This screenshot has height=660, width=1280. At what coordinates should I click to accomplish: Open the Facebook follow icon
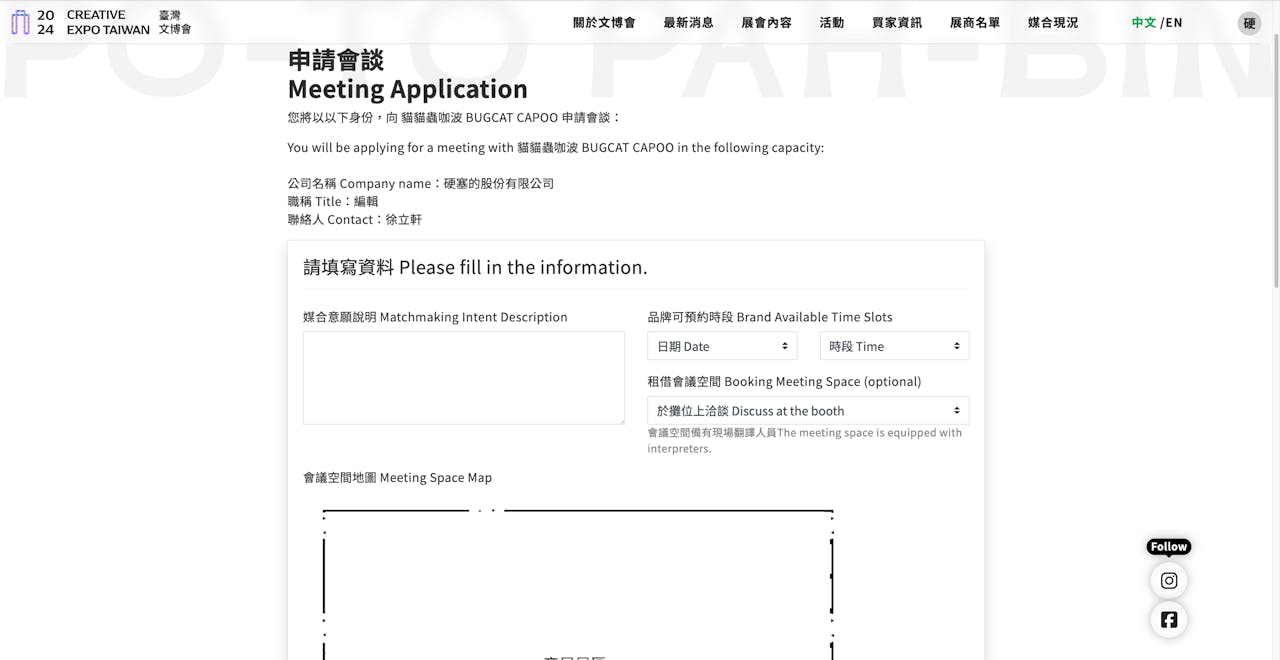pos(1169,619)
